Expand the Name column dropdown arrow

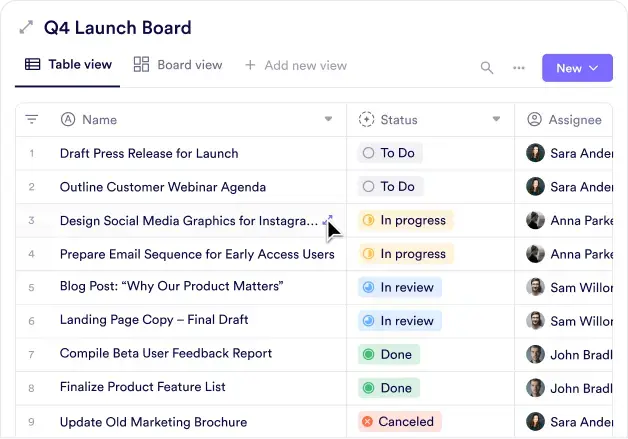328,120
